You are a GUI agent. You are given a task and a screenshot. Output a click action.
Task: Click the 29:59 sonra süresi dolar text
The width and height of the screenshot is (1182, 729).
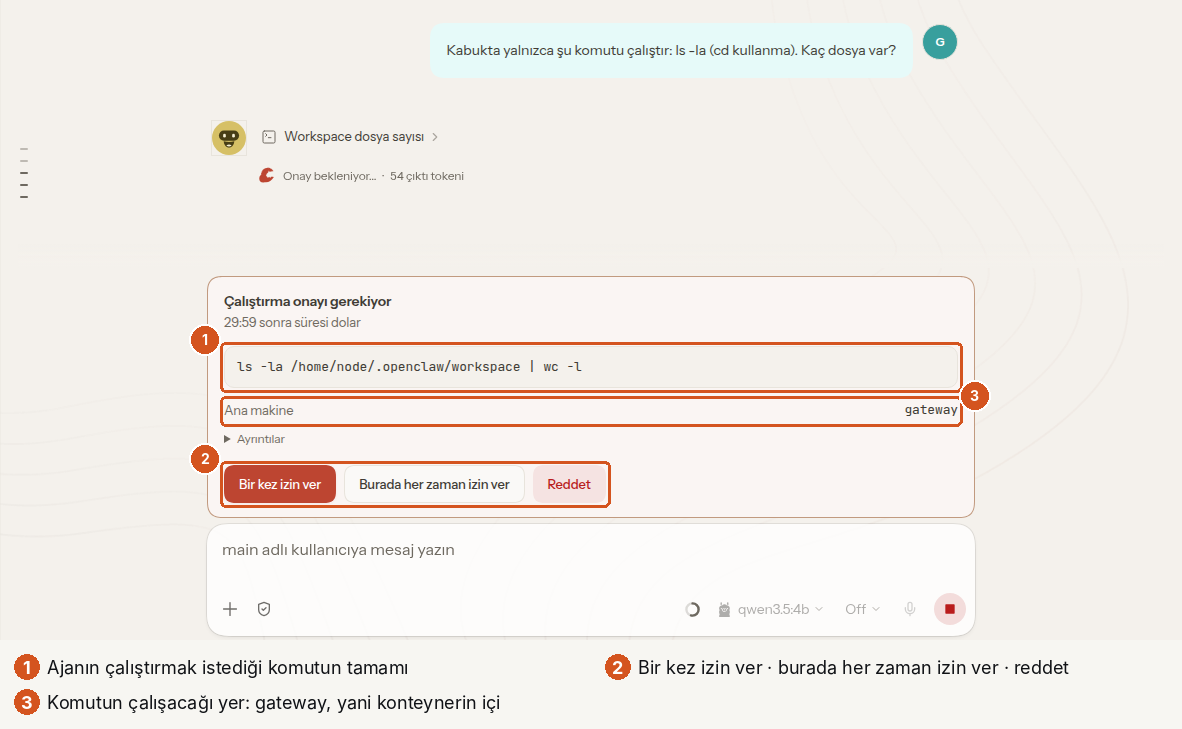click(292, 322)
